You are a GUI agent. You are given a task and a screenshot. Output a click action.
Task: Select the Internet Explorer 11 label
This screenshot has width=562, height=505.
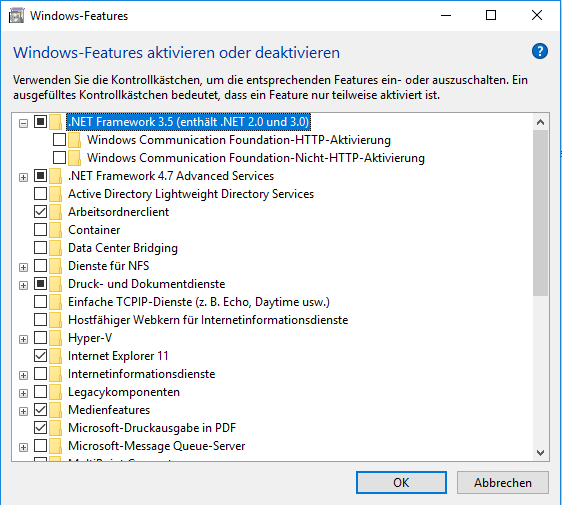tap(118, 356)
